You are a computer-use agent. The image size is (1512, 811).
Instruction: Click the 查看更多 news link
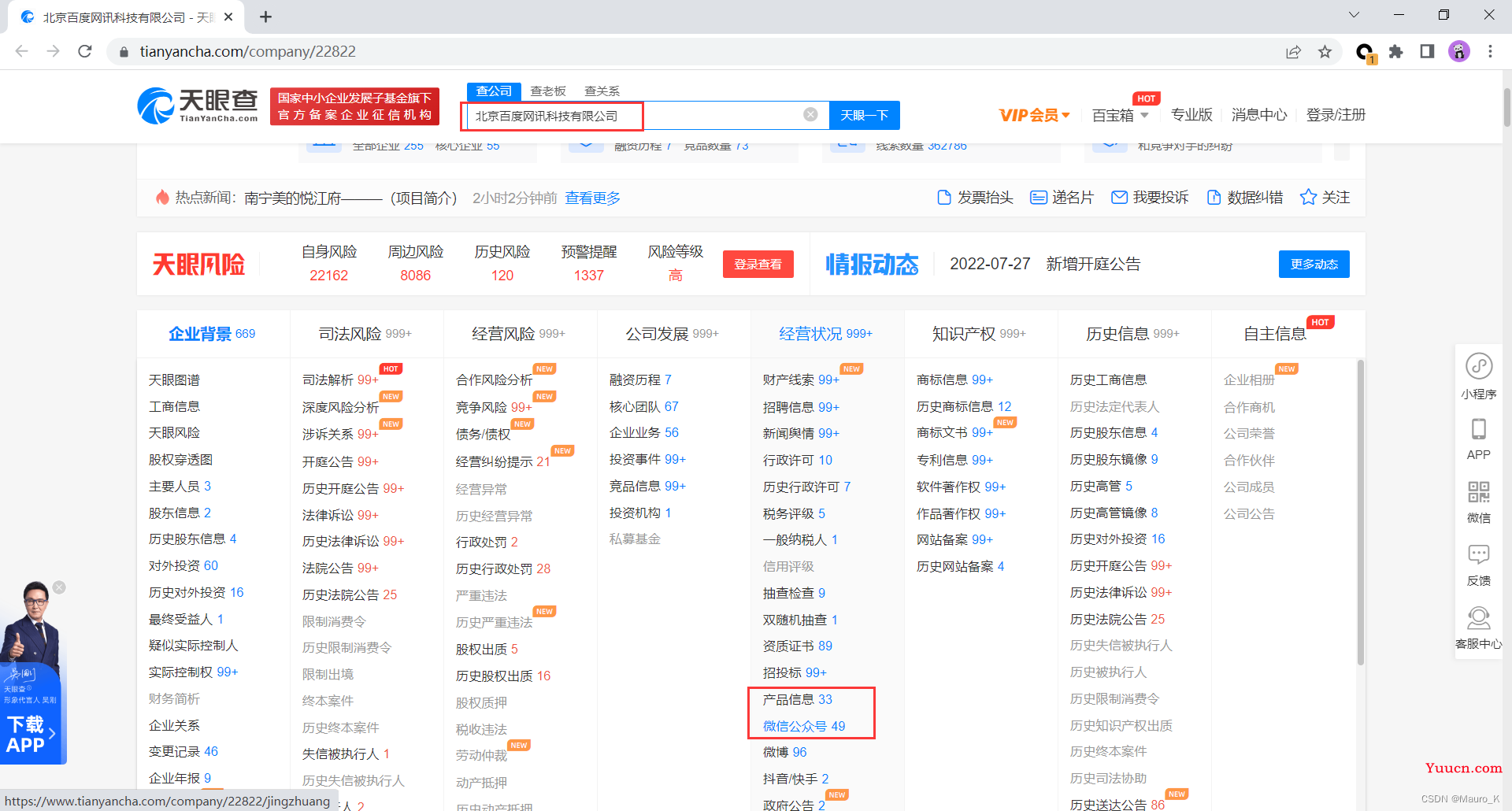pos(592,198)
